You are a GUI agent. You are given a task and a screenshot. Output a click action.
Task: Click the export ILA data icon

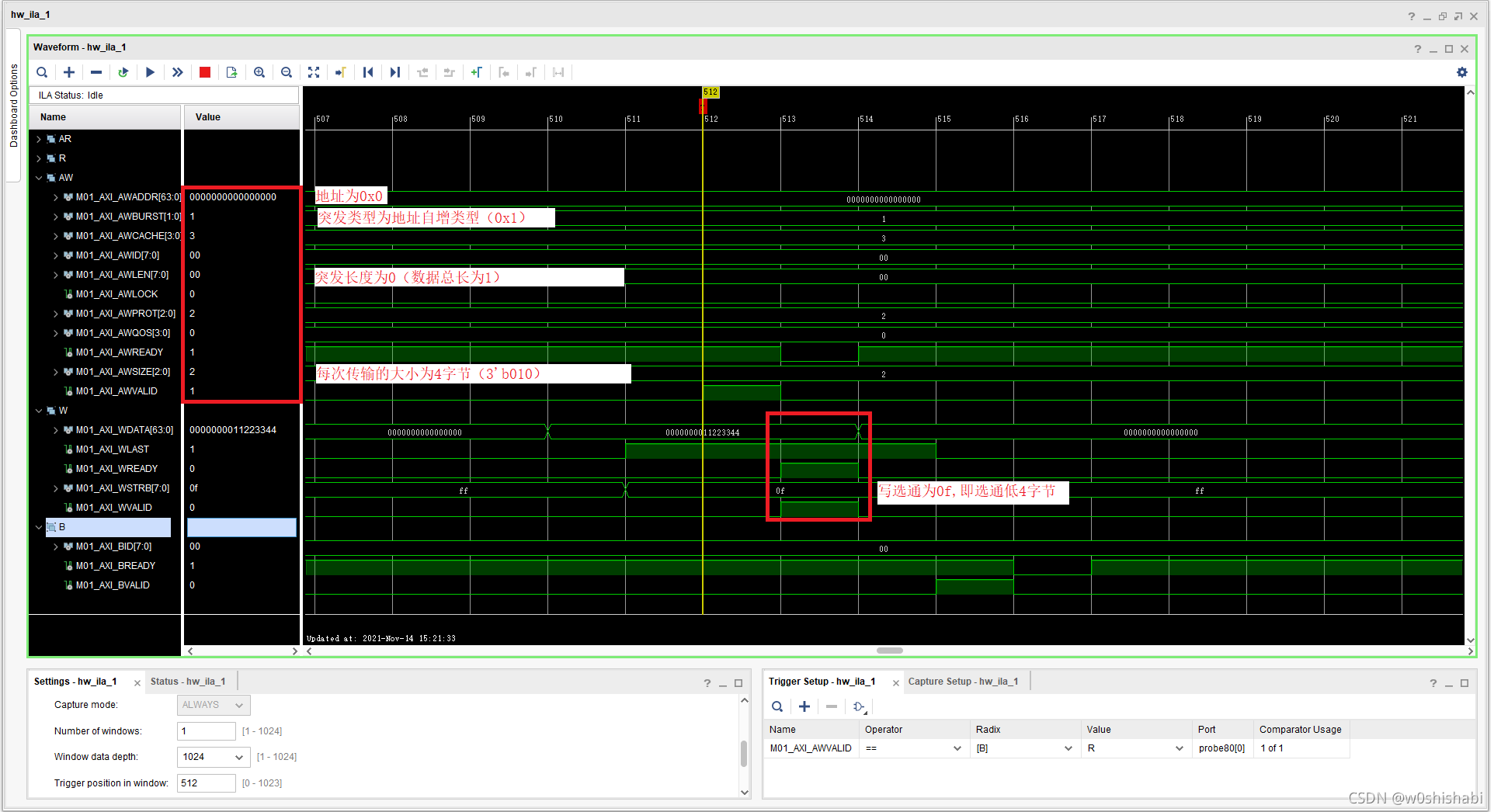(231, 72)
